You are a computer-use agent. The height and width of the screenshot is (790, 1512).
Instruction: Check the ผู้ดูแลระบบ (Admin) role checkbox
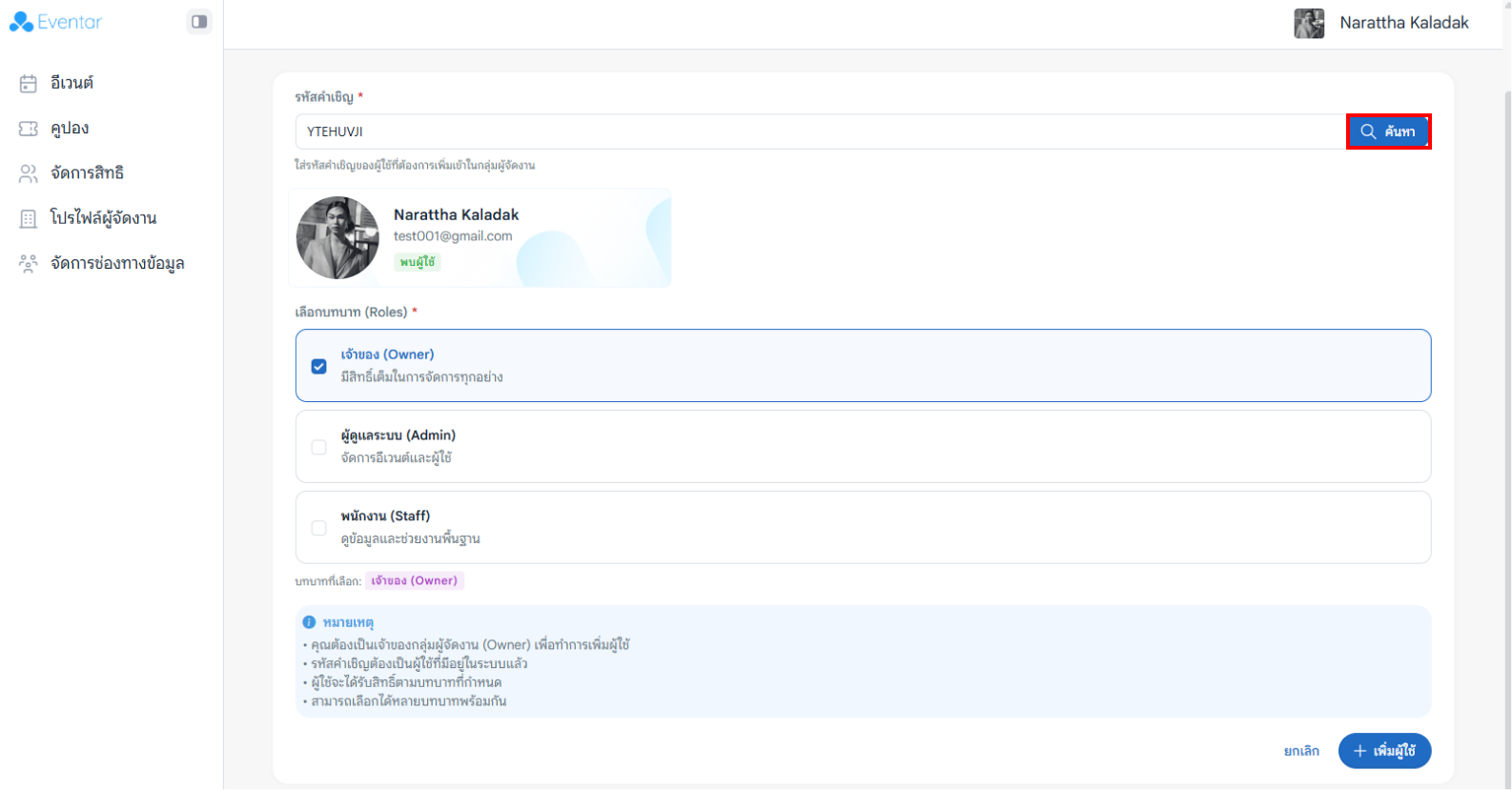pyautogui.click(x=319, y=447)
